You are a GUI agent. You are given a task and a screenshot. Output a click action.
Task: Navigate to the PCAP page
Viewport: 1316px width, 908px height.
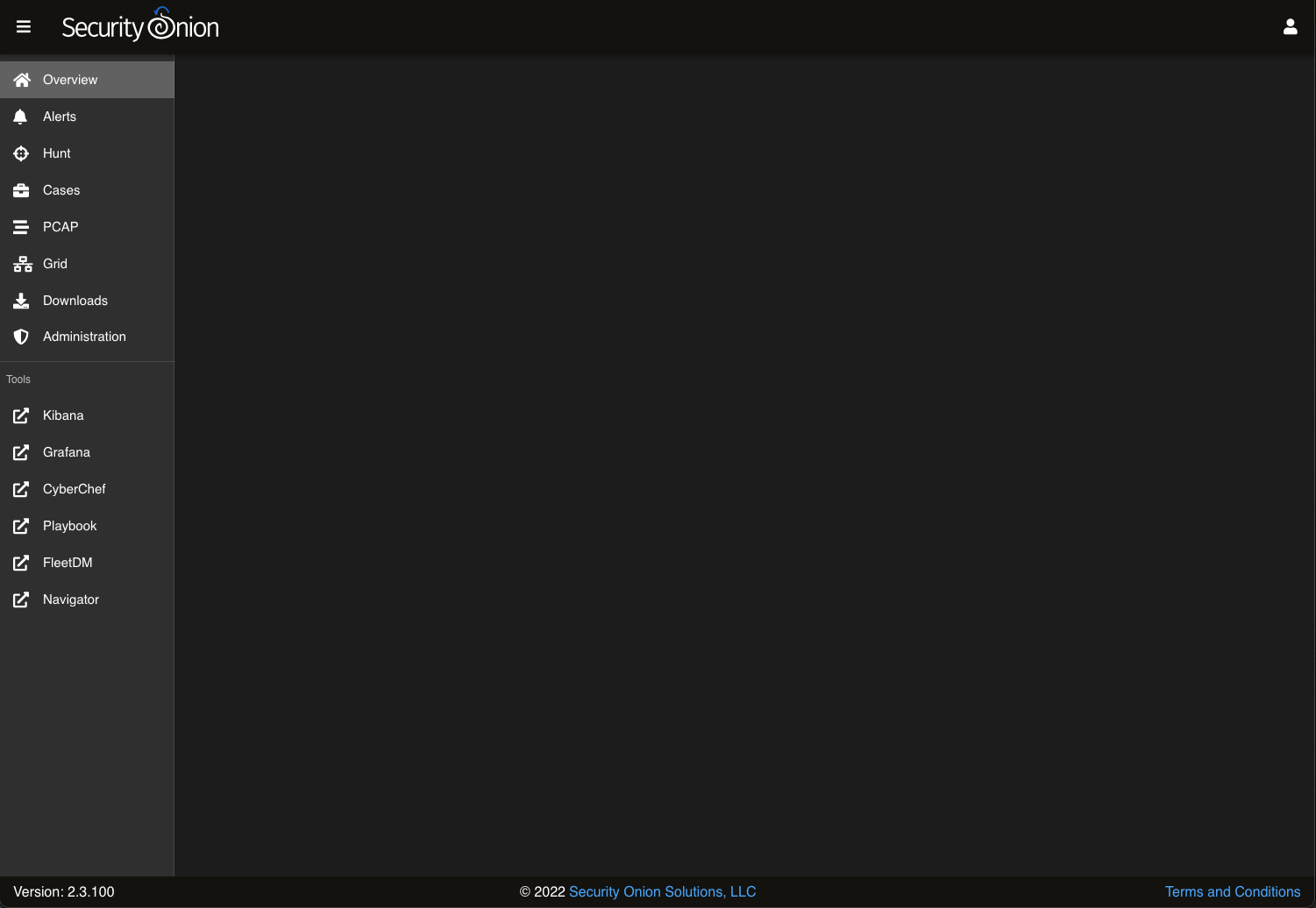(87, 227)
